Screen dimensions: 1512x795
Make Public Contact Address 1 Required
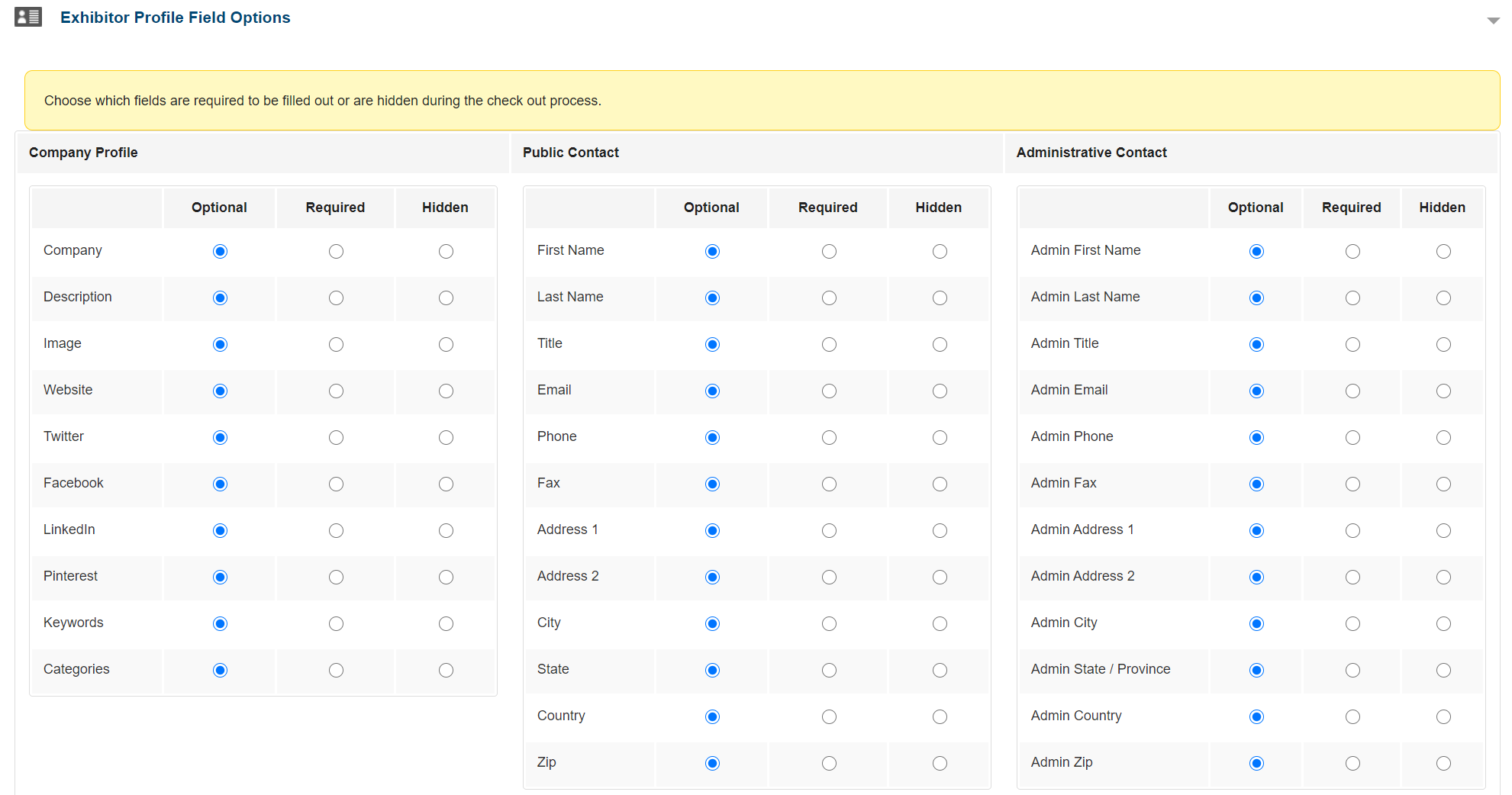point(829,531)
